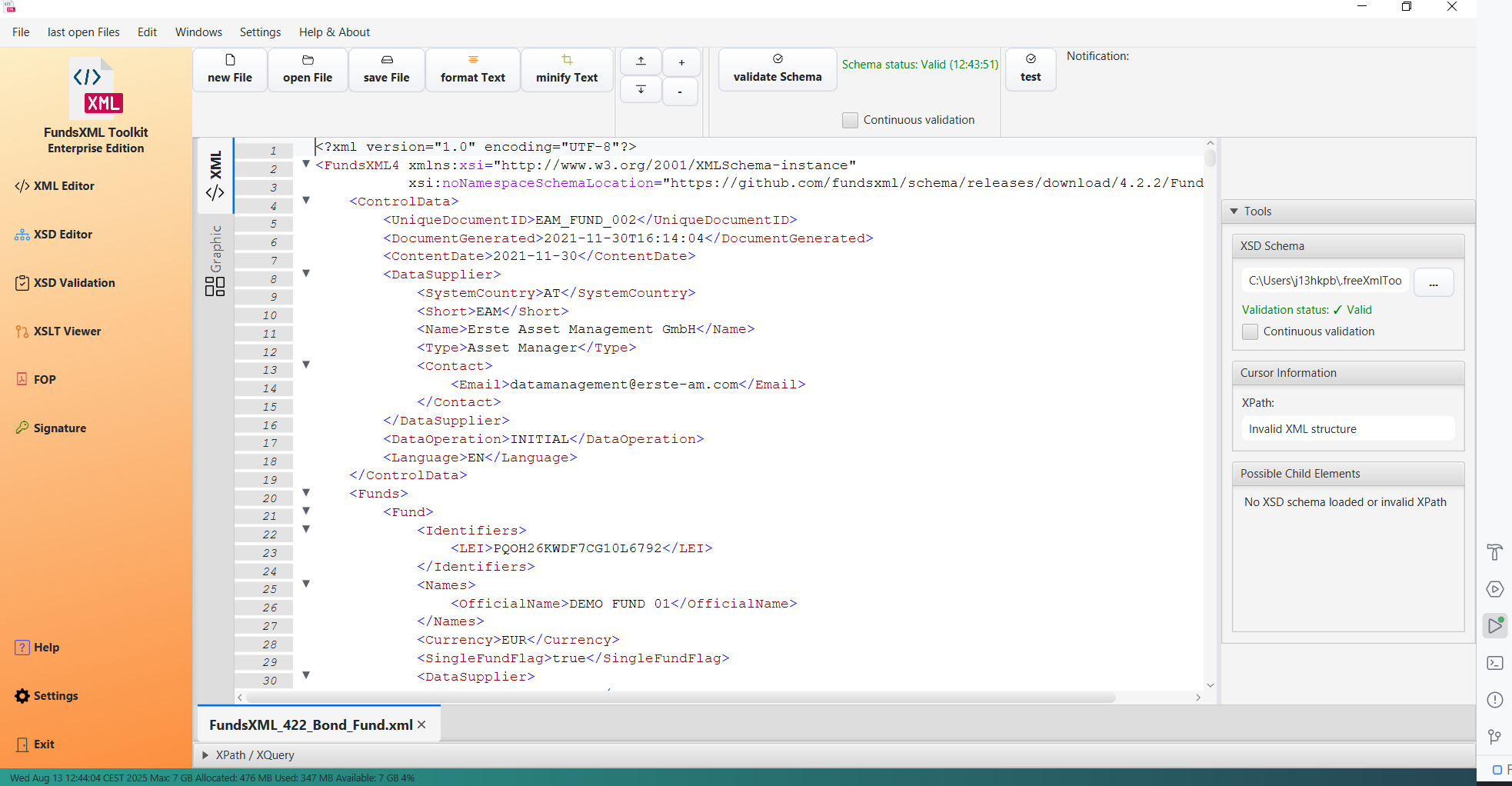Open the XSLT Viewer
This screenshot has width=1512, height=786.
58,331
